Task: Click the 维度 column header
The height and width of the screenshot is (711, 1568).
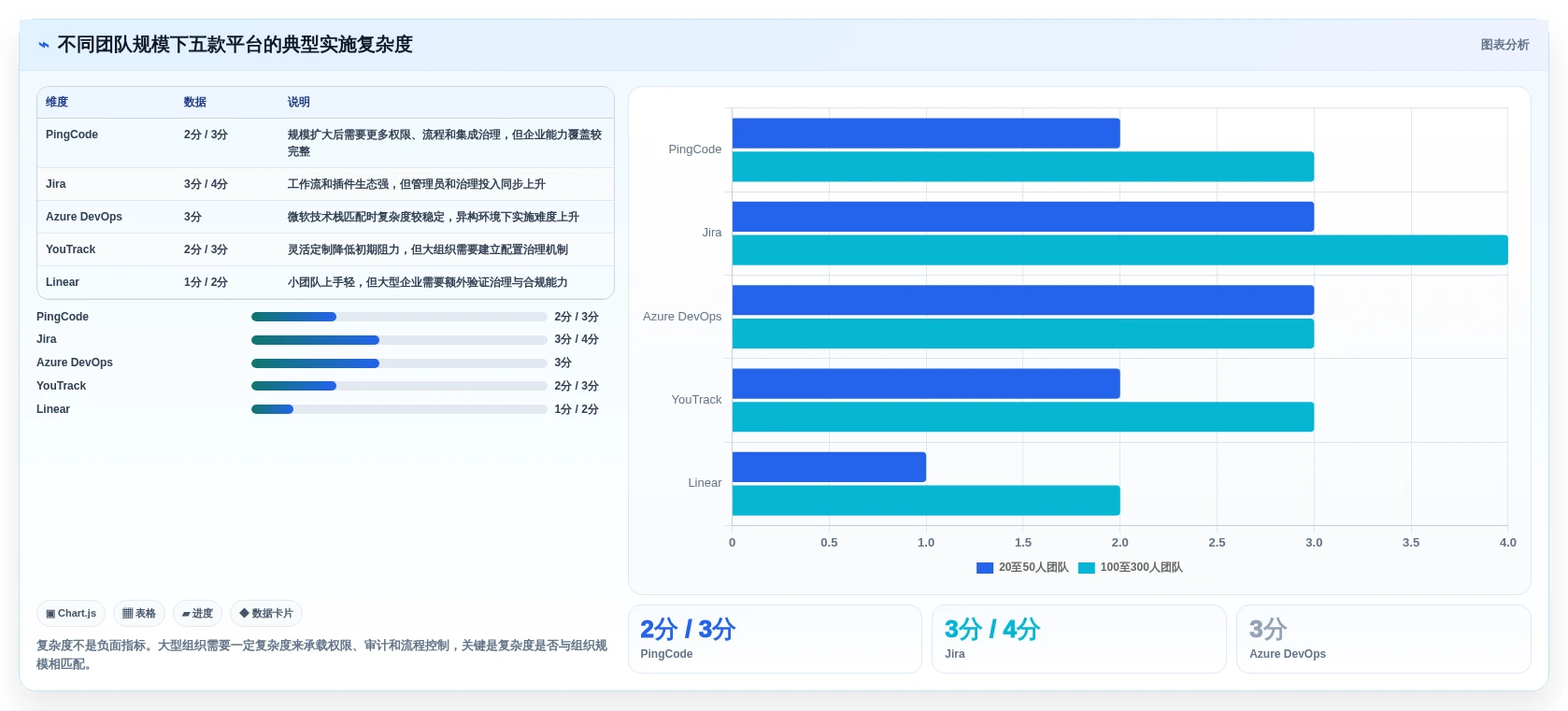Action: point(57,103)
